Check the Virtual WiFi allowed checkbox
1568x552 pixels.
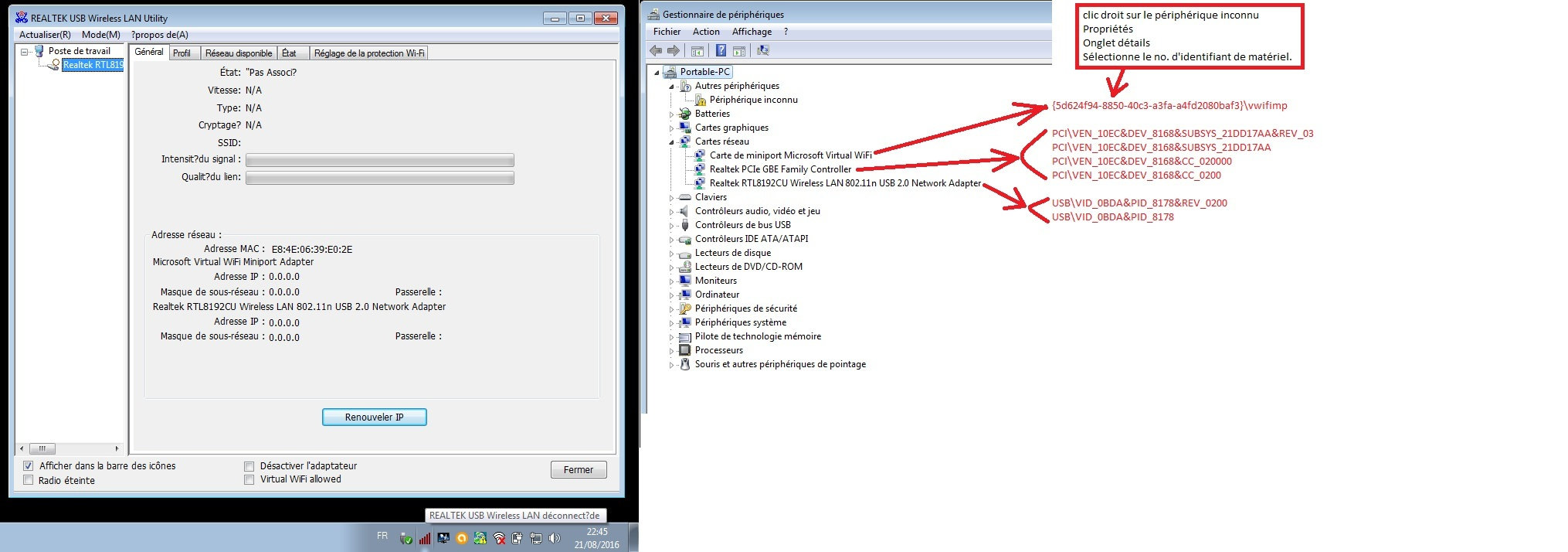(x=249, y=479)
